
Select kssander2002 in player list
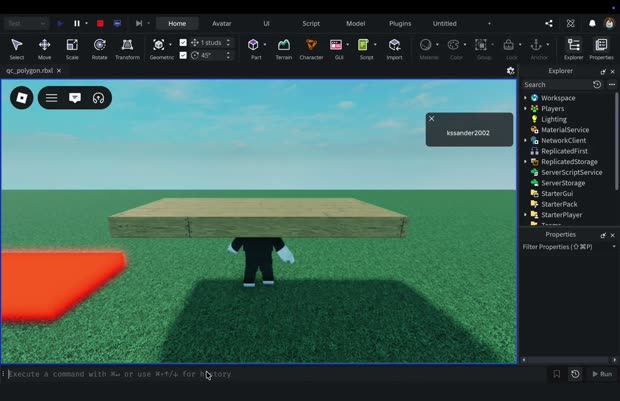(x=468, y=133)
